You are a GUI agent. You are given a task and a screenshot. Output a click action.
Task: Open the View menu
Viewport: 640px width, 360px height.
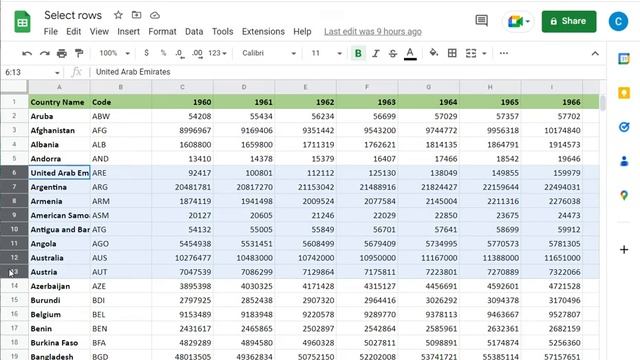click(99, 31)
